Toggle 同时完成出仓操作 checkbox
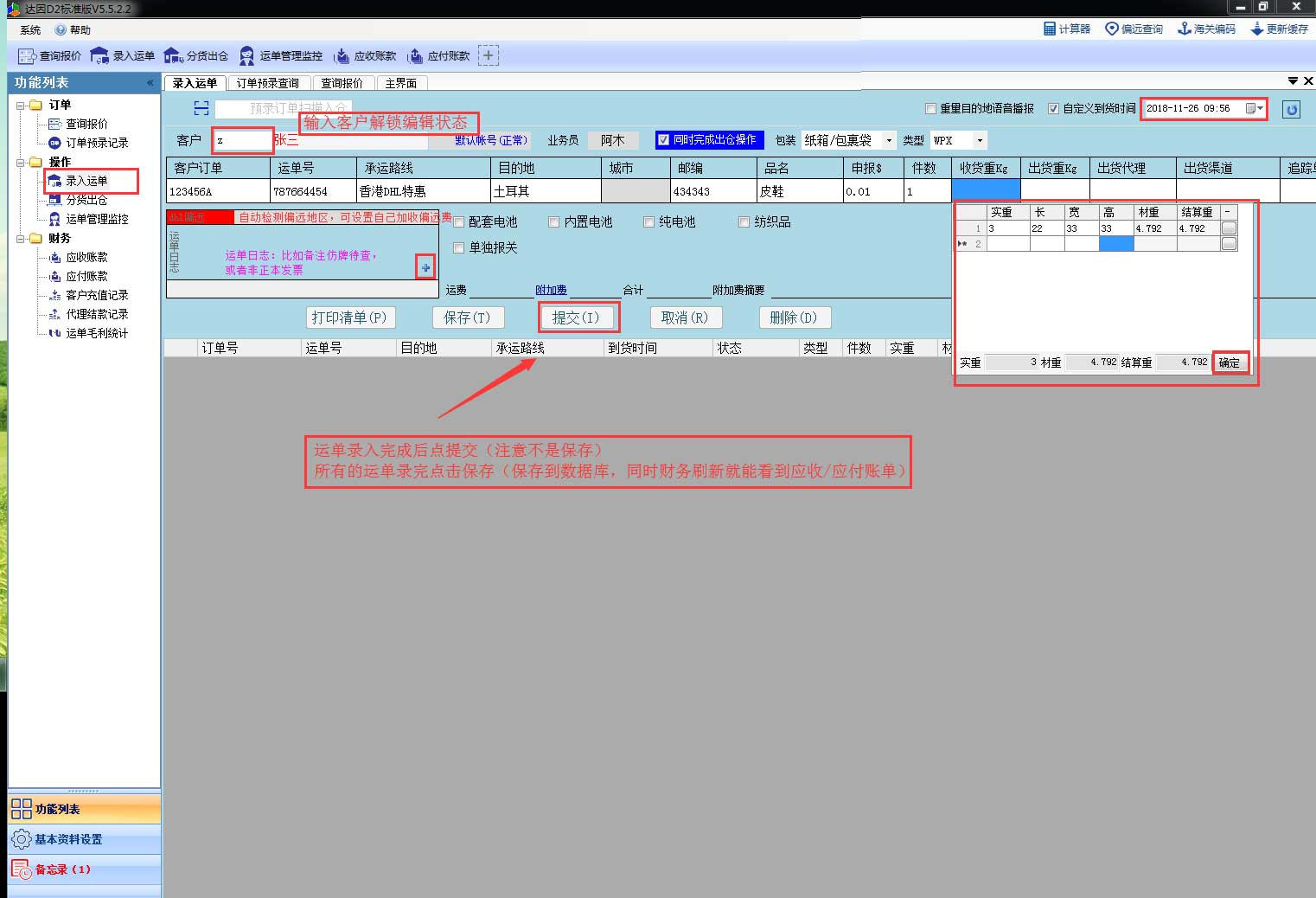1316x898 pixels. pos(663,140)
